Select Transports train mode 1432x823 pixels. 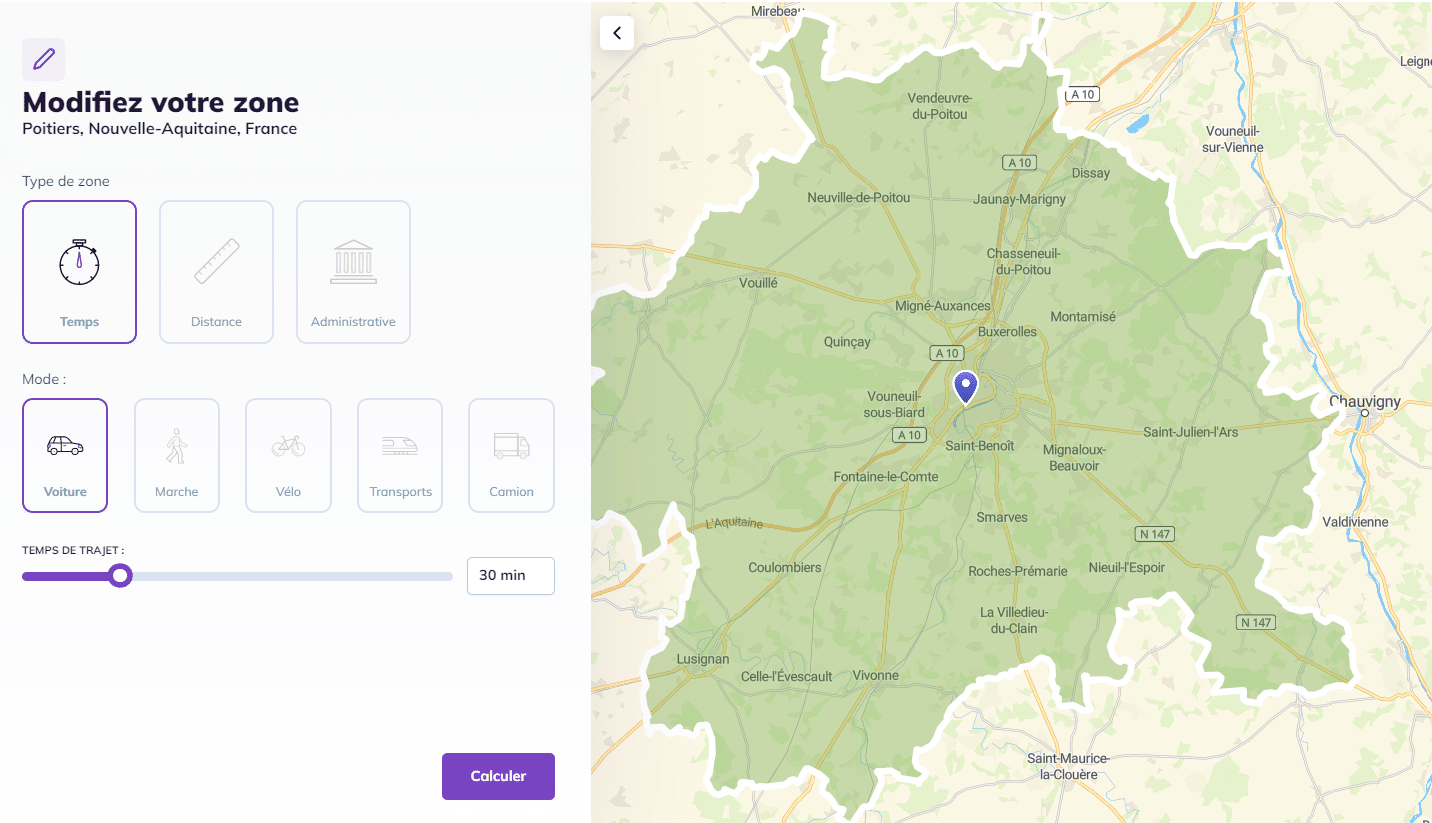coord(400,456)
